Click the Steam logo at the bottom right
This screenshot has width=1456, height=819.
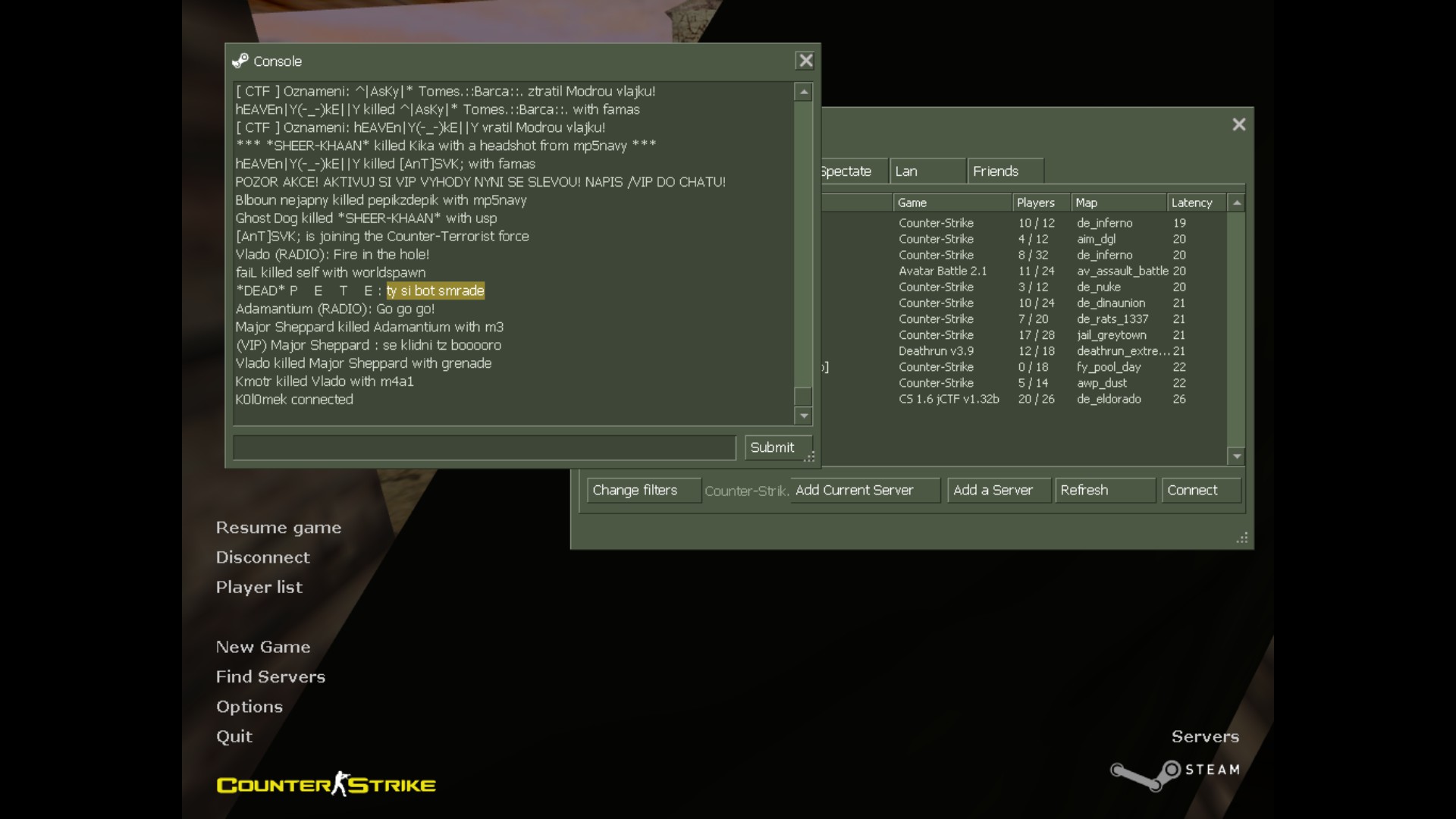(x=1175, y=775)
